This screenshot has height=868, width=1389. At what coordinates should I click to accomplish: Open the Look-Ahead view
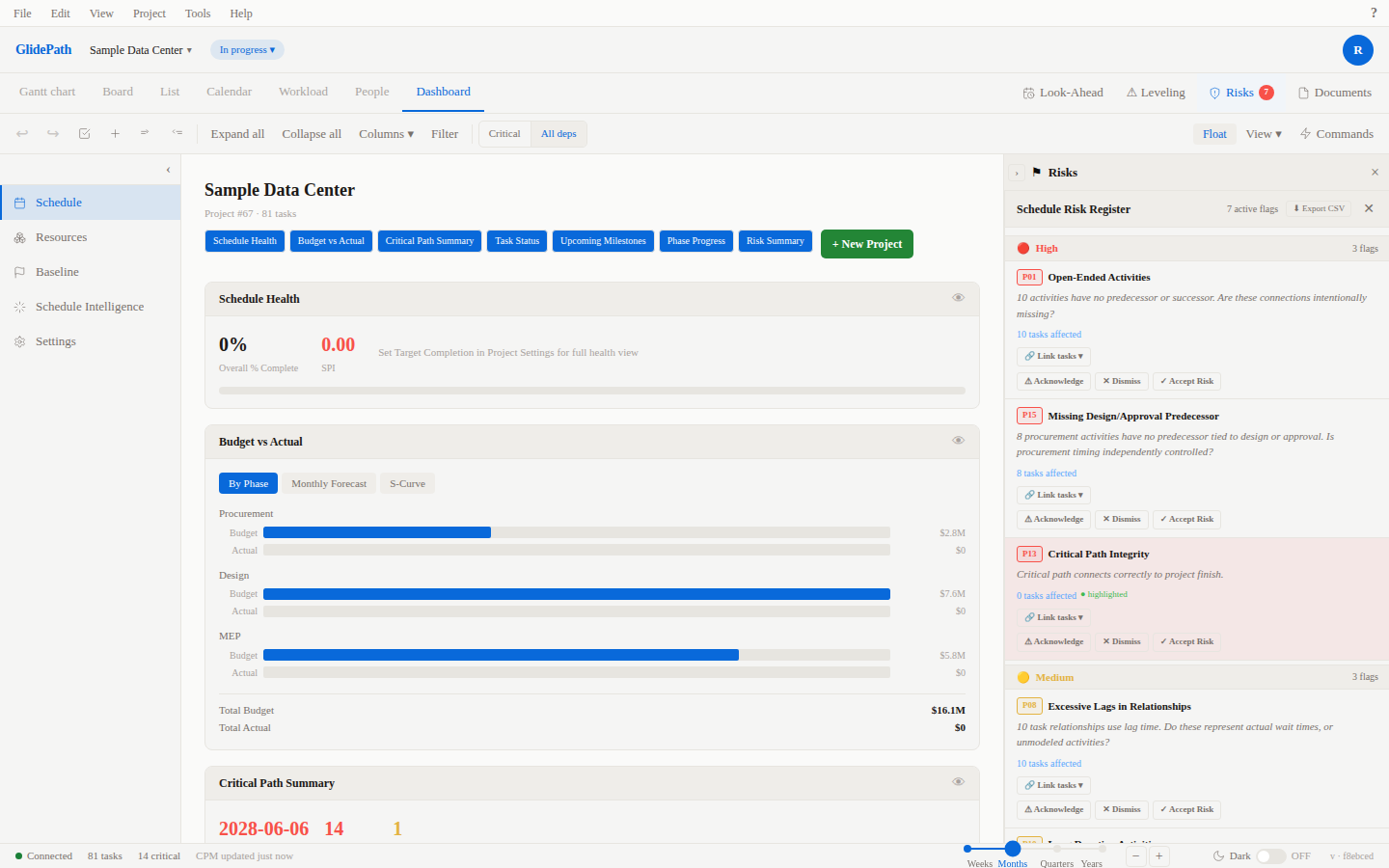coord(1063,93)
